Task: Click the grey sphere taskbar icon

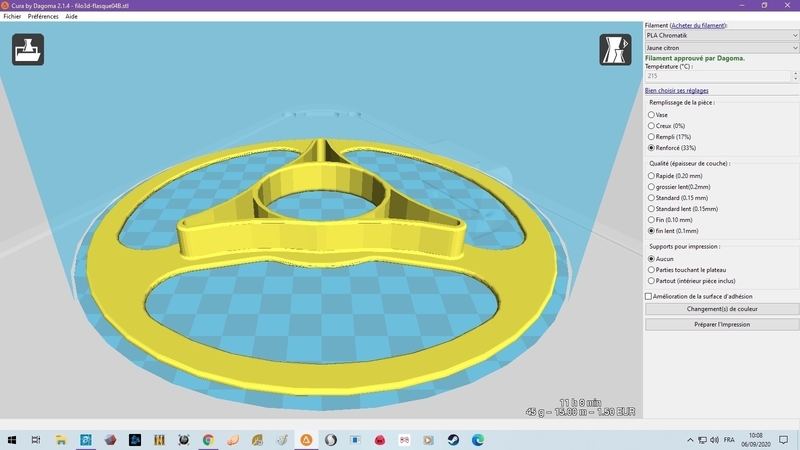Action: tap(331, 440)
